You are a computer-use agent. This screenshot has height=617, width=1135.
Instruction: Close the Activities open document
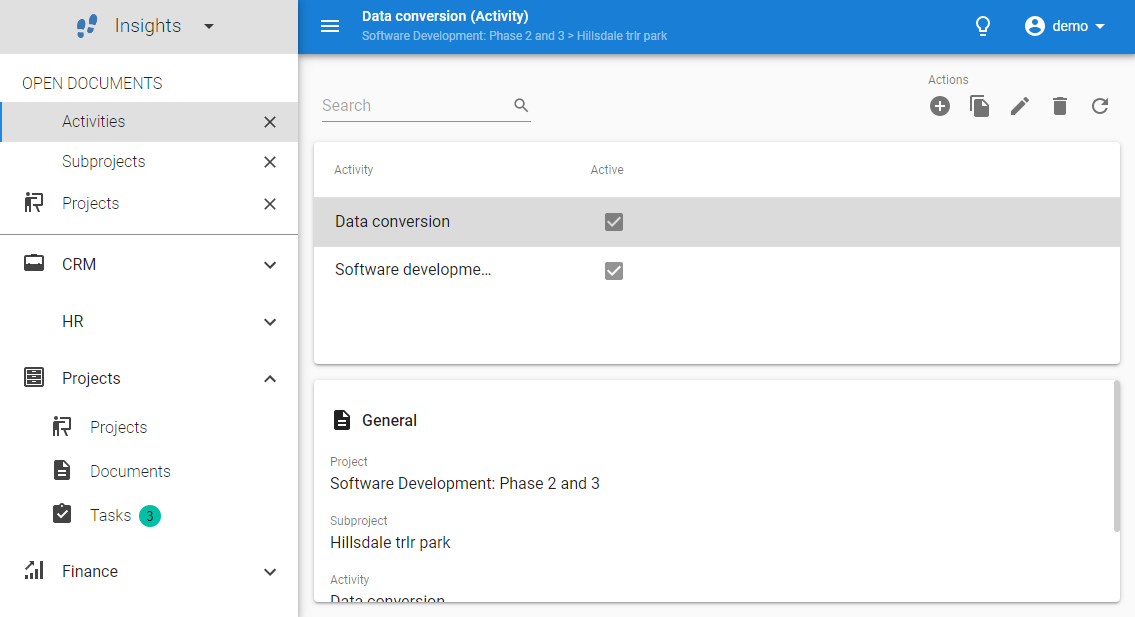tap(270, 122)
